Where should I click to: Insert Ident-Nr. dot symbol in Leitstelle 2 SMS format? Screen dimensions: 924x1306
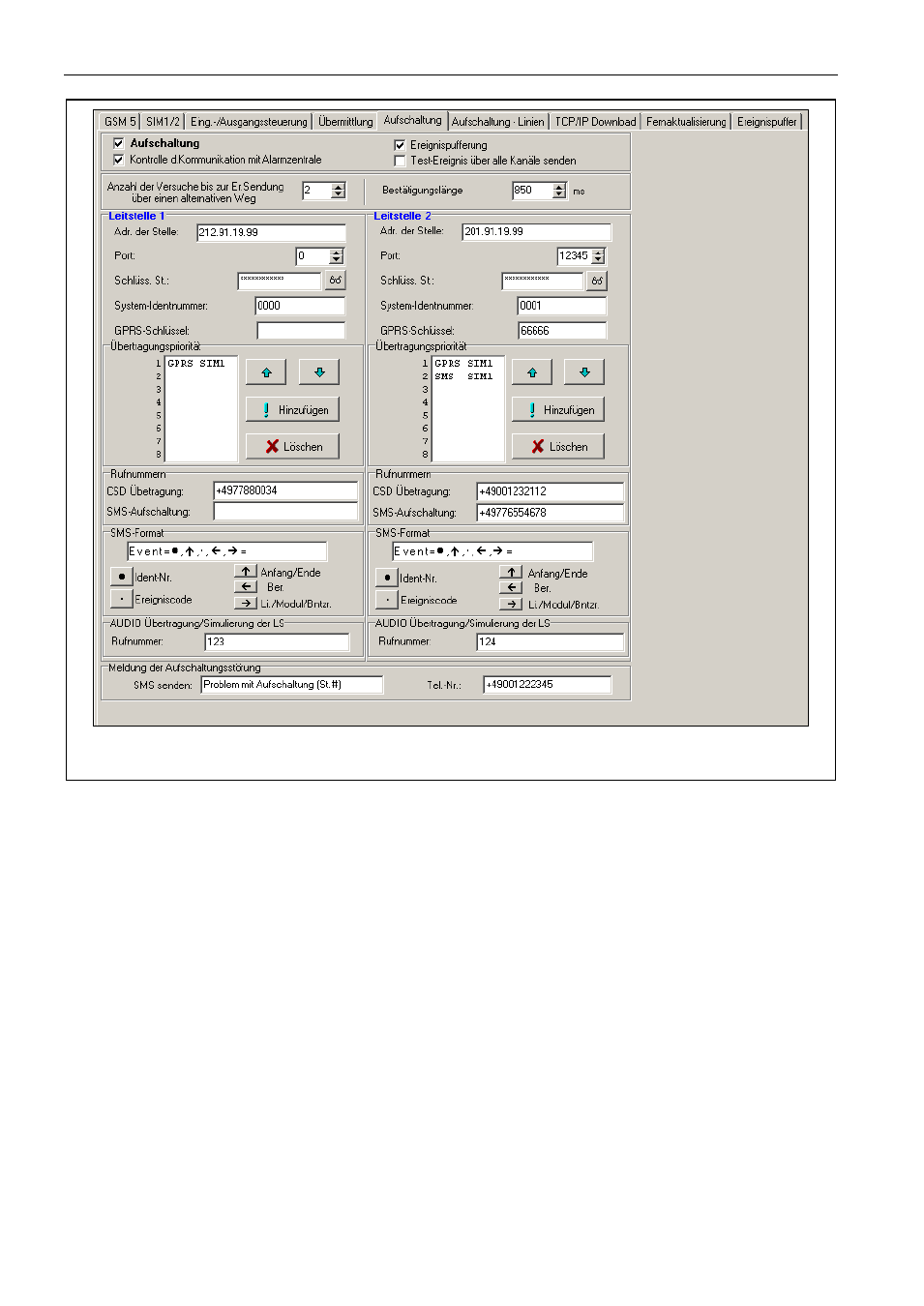click(387, 578)
